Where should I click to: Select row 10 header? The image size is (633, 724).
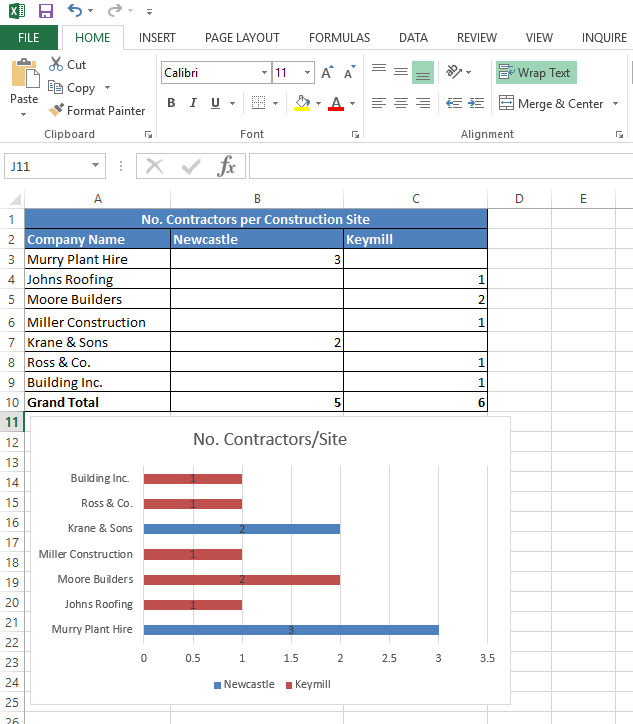[x=12, y=403]
